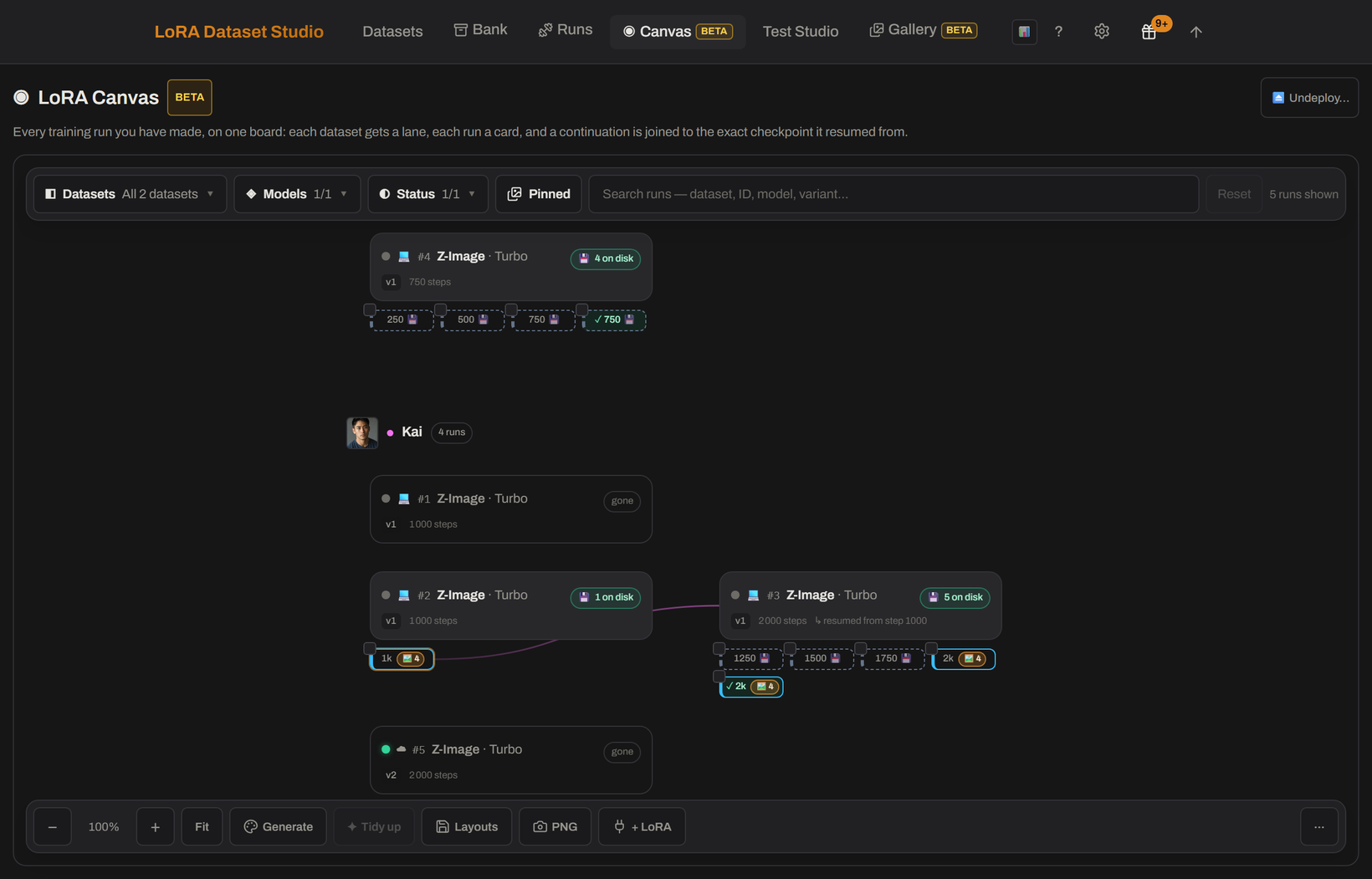The height and width of the screenshot is (879, 1372).
Task: Switch to the Bank tab
Action: click(x=480, y=30)
